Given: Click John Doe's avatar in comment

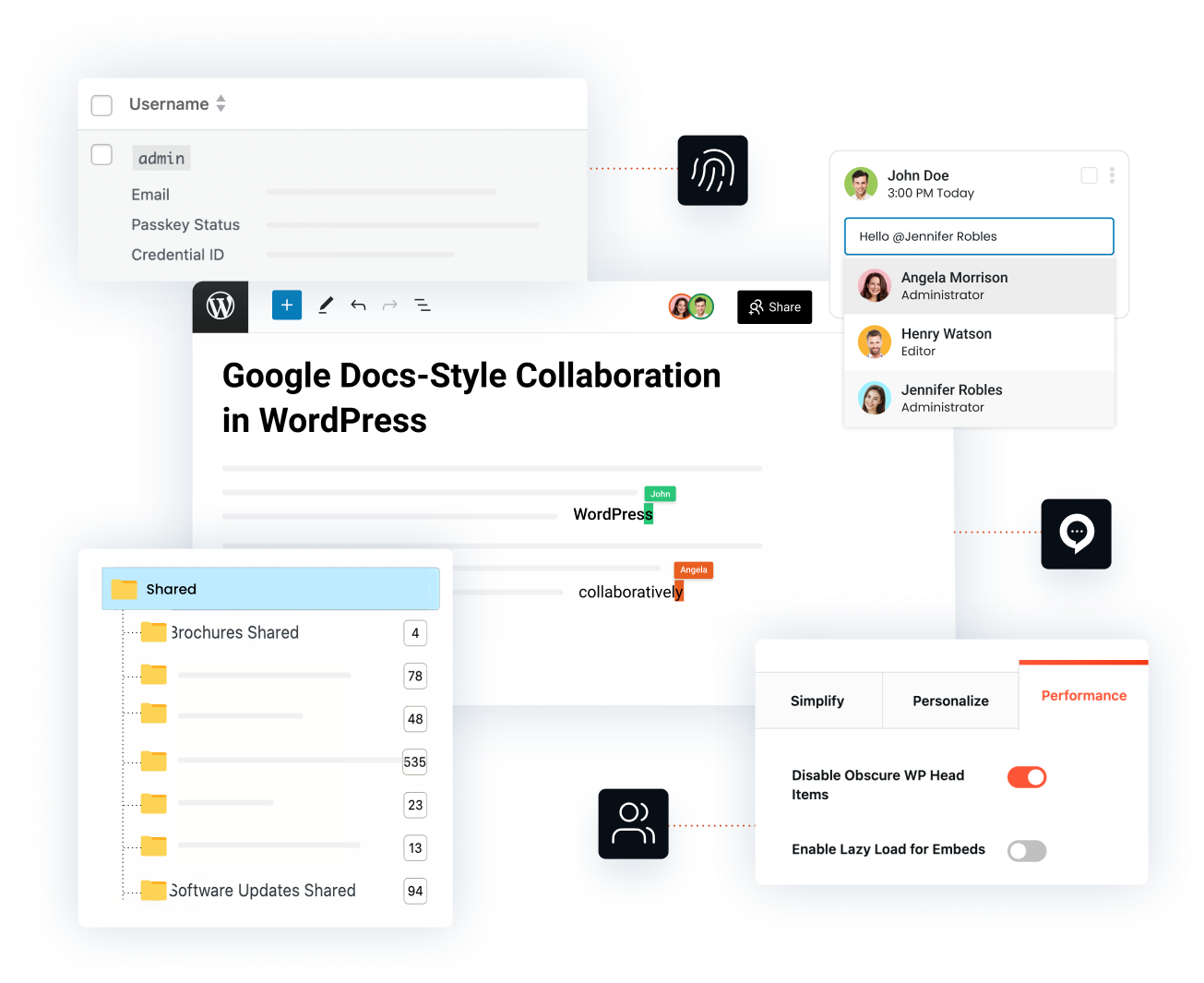Looking at the screenshot, I should [861, 184].
